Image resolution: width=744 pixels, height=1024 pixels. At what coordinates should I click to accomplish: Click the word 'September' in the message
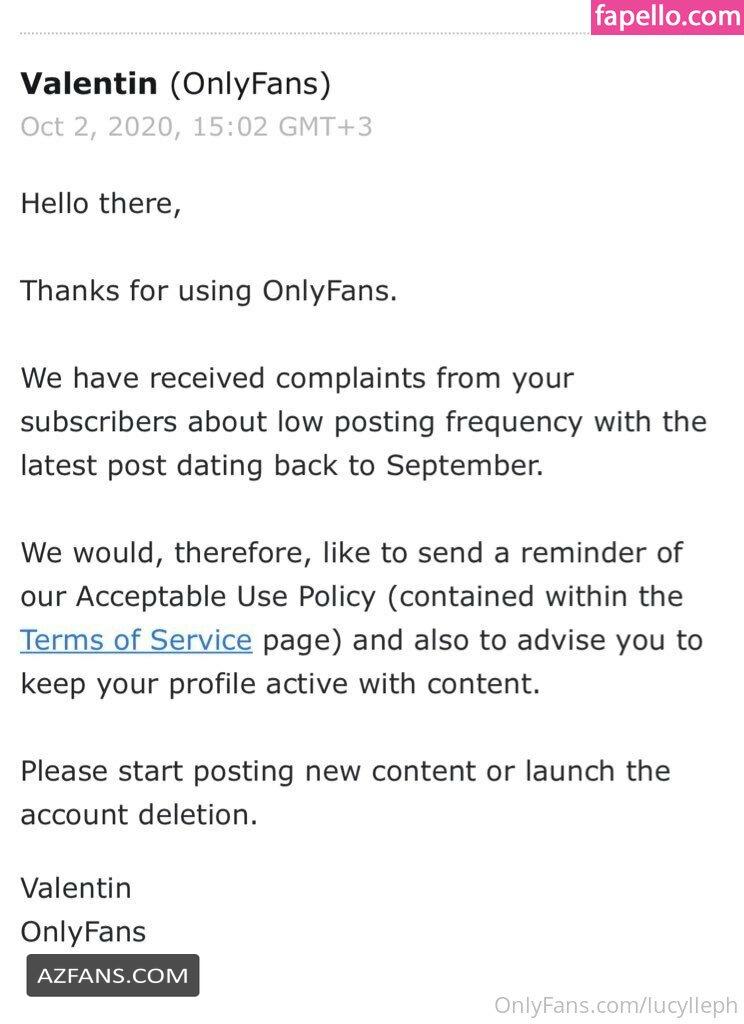click(x=464, y=466)
